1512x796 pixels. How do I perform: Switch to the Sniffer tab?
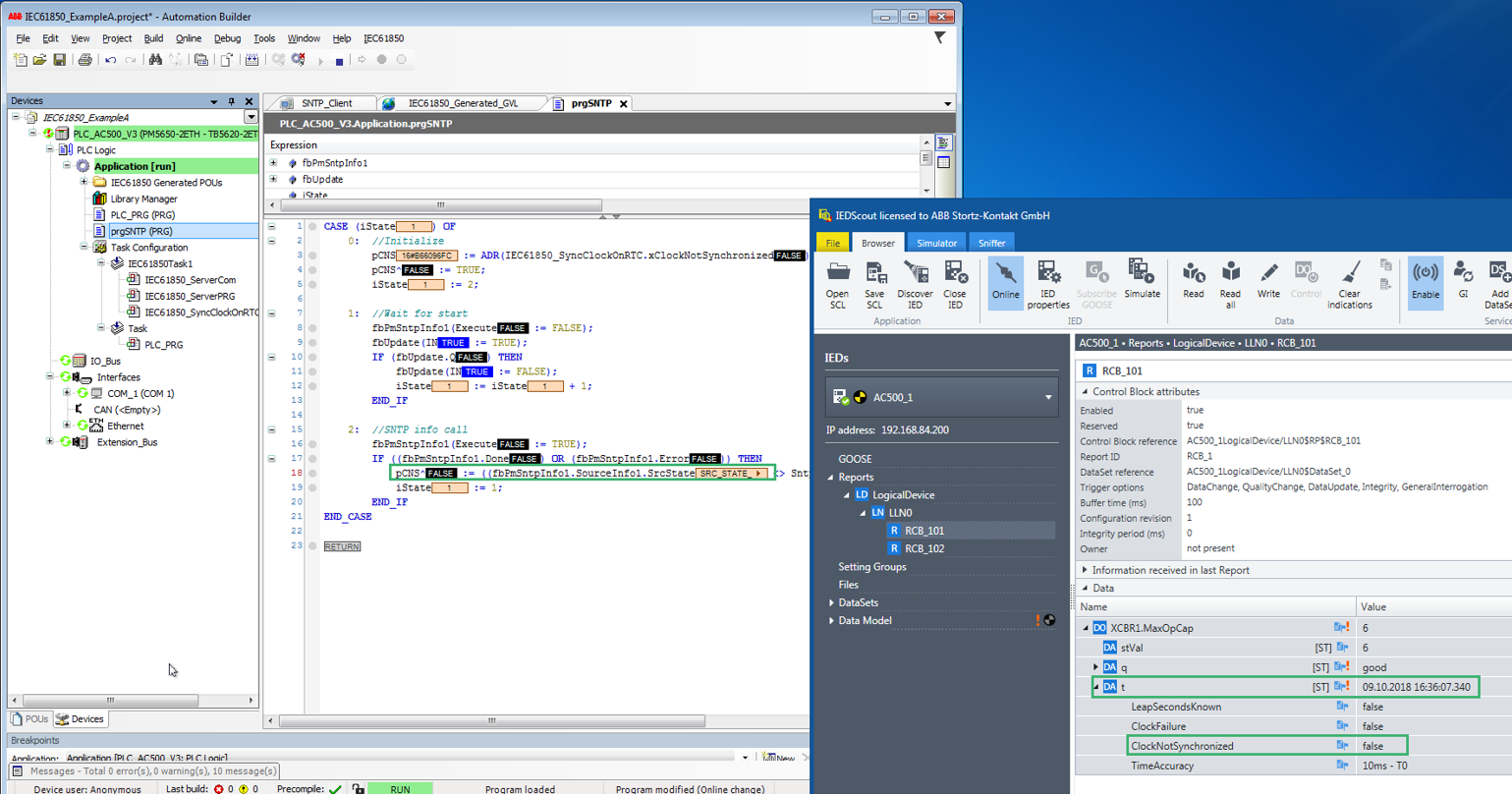(991, 243)
